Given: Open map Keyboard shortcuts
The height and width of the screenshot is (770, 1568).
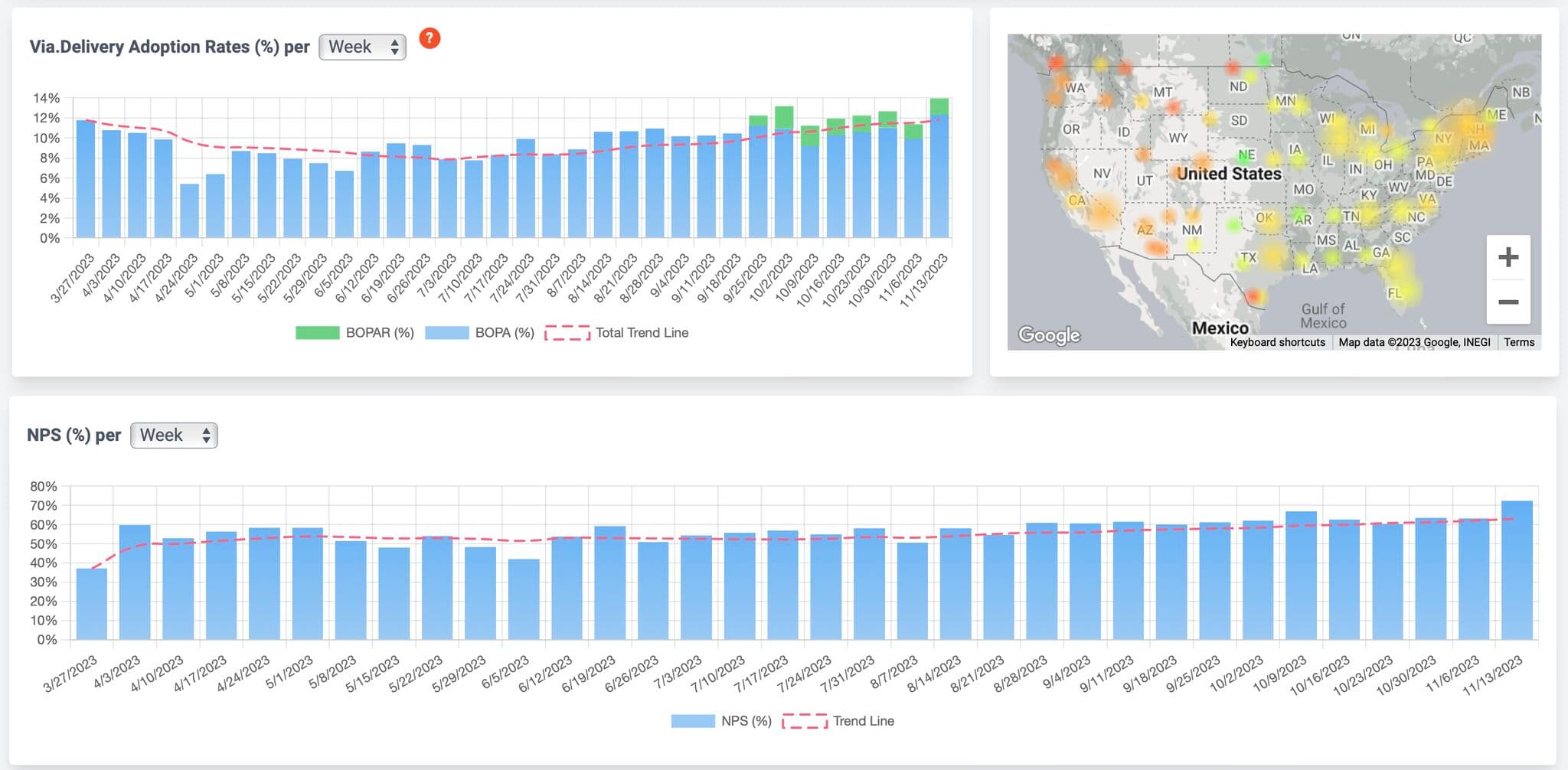Looking at the screenshot, I should coord(1277,342).
